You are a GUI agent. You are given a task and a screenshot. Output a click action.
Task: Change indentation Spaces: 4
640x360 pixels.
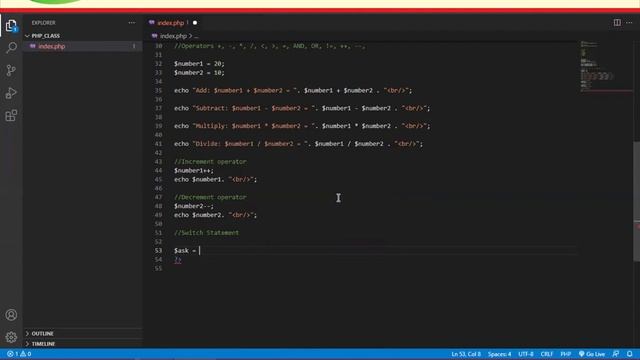point(499,354)
